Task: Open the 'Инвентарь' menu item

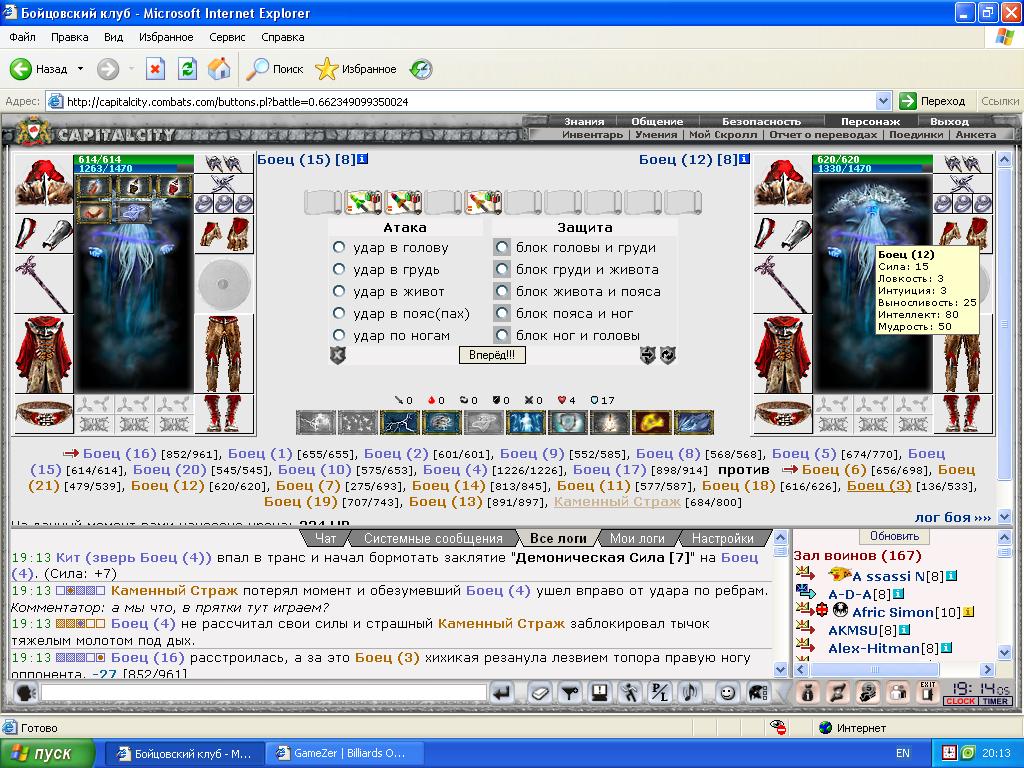Action: click(592, 135)
